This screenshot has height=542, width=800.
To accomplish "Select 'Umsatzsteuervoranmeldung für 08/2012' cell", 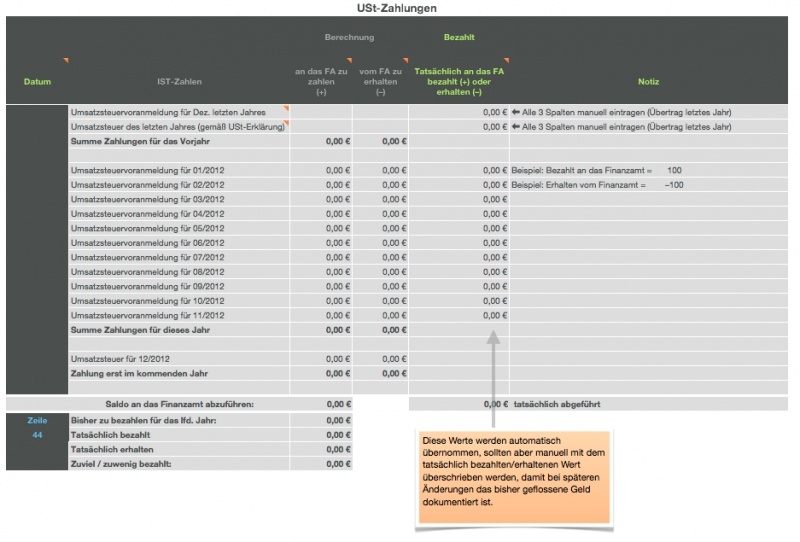I will pos(179,272).
